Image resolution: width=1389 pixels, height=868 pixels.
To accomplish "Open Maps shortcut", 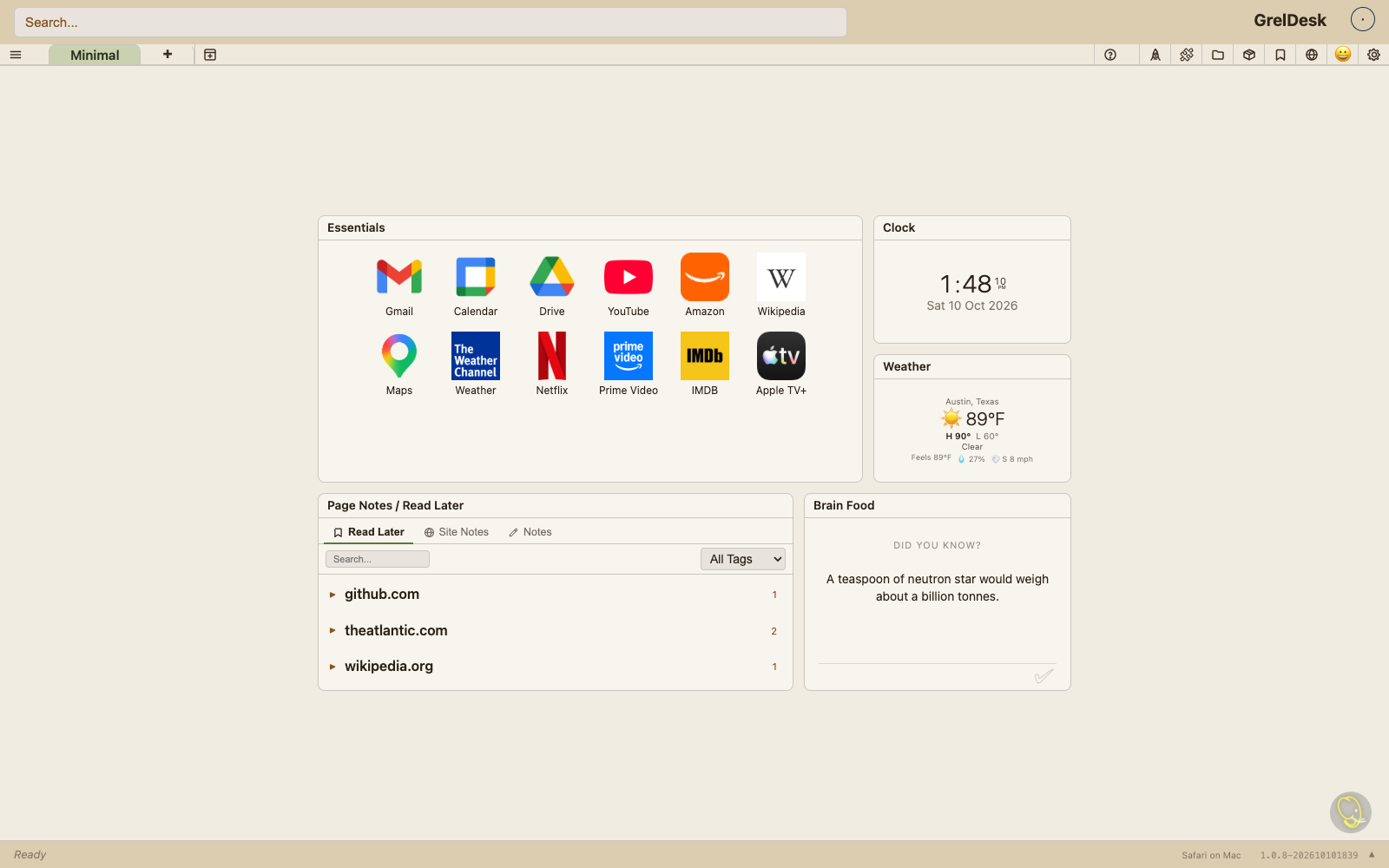I will pos(399,365).
